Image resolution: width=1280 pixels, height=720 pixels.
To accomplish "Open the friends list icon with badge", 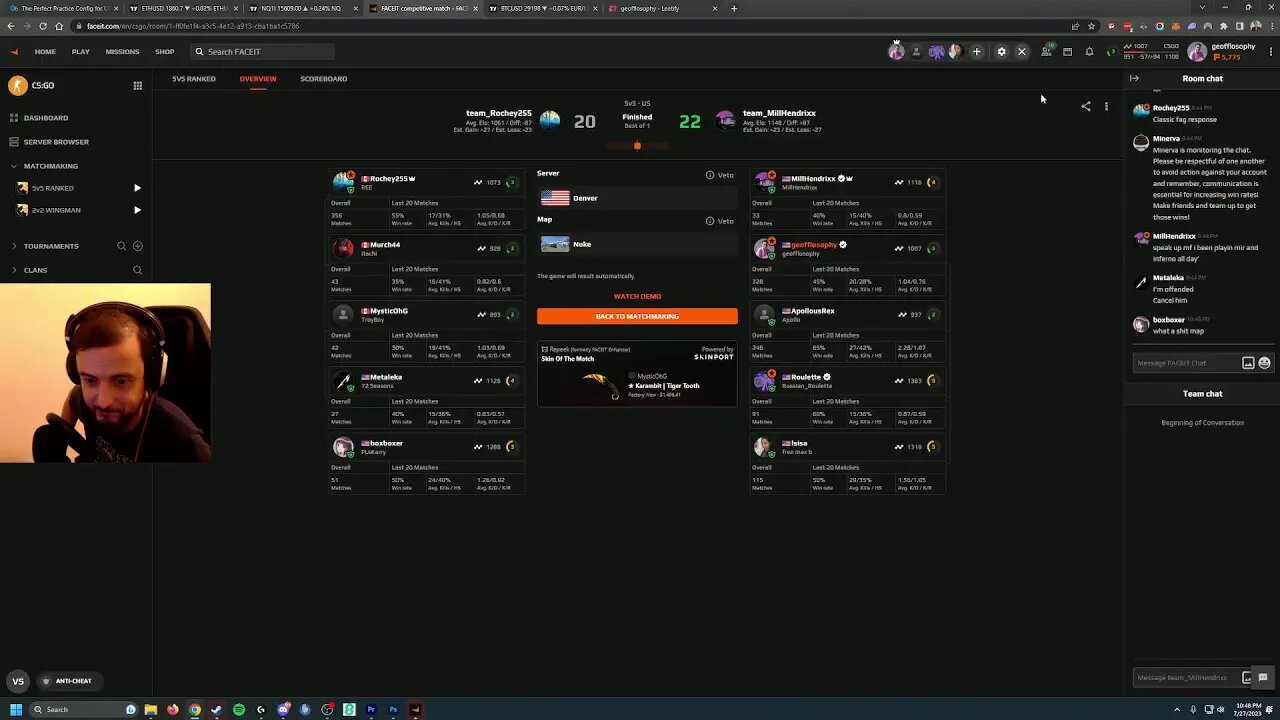I will tap(1046, 51).
